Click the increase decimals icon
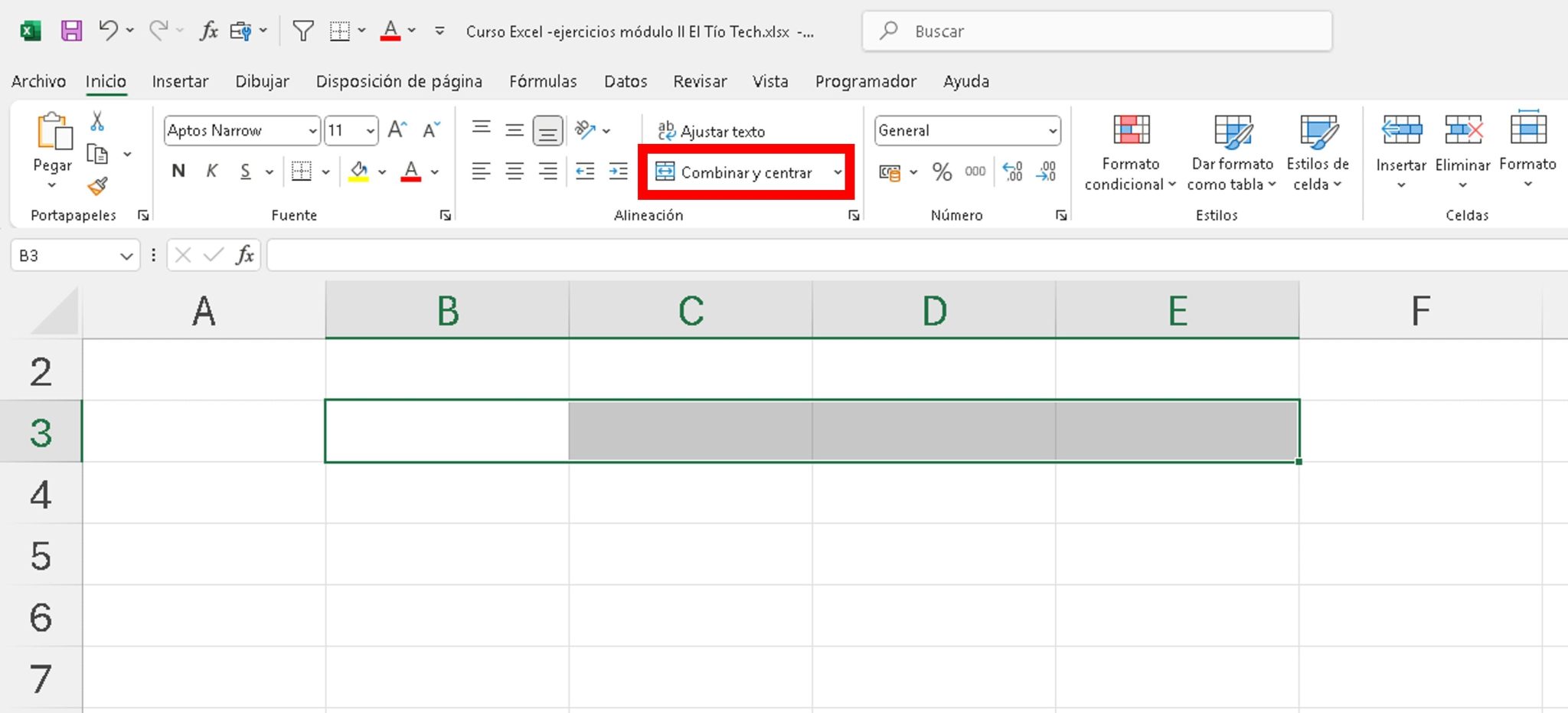The width and height of the screenshot is (1568, 713). pyautogui.click(x=1013, y=172)
